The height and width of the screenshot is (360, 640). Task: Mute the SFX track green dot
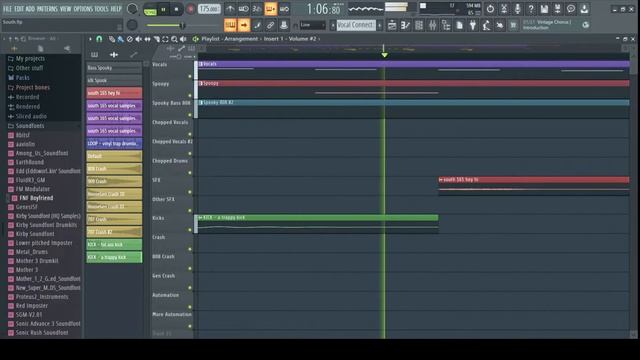(190, 192)
